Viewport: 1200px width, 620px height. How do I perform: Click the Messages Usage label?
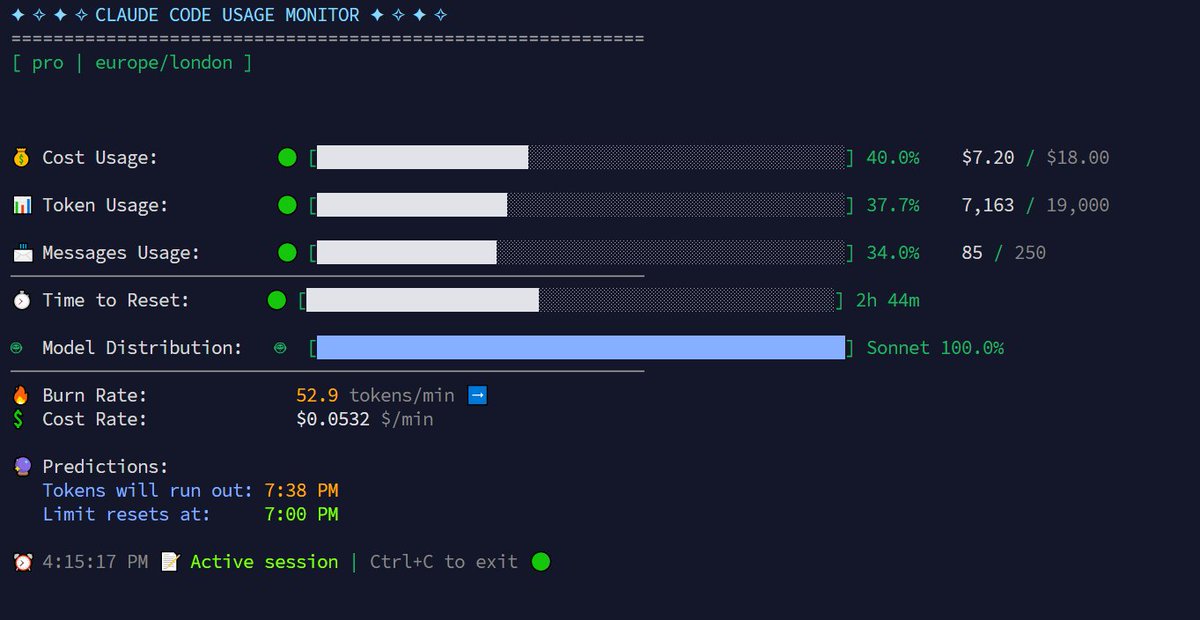tap(121, 253)
